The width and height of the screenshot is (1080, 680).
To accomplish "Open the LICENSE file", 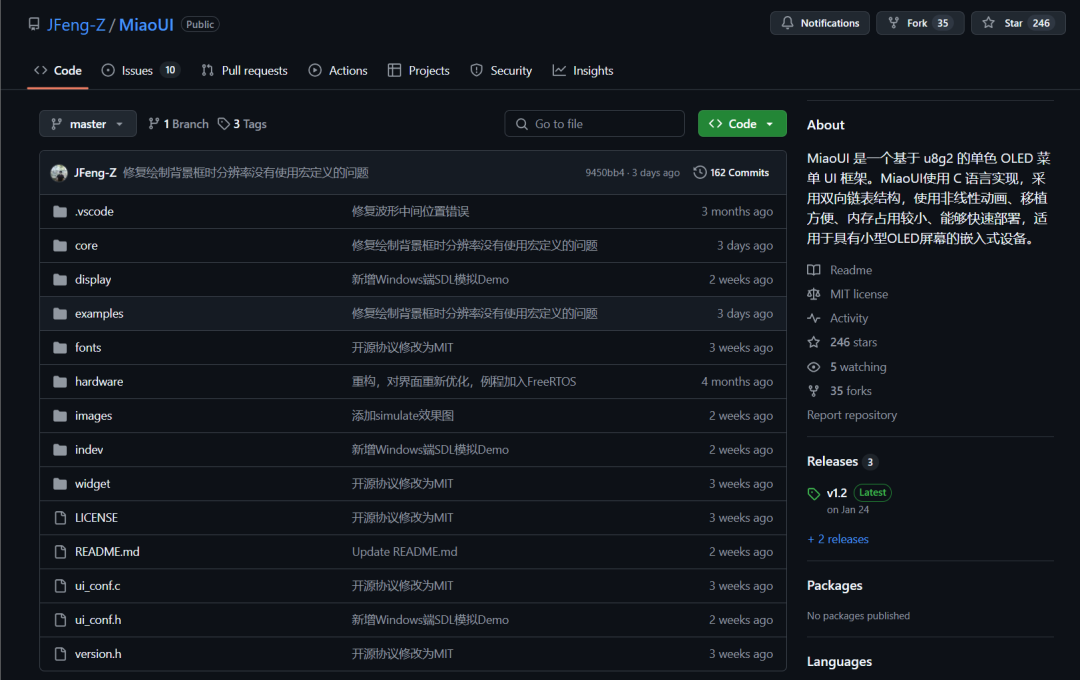I will 96,518.
